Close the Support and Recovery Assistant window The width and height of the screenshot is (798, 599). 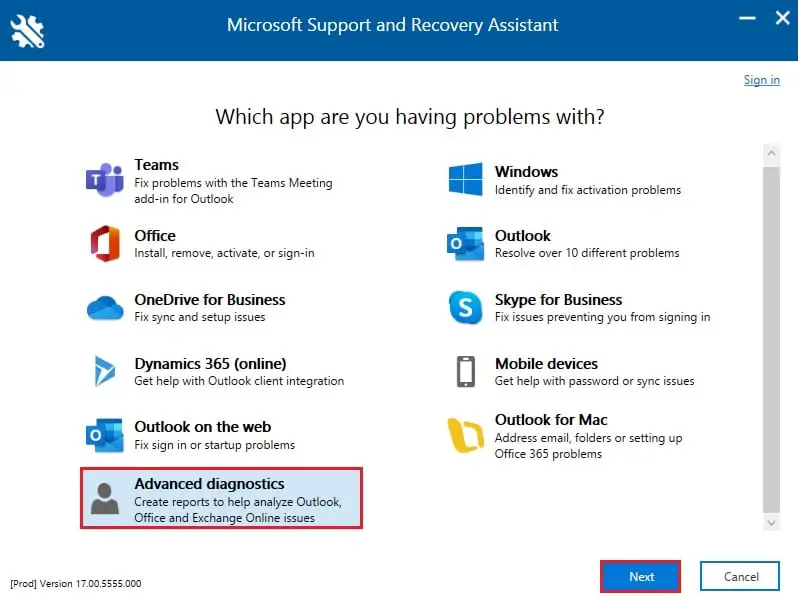coord(782,18)
